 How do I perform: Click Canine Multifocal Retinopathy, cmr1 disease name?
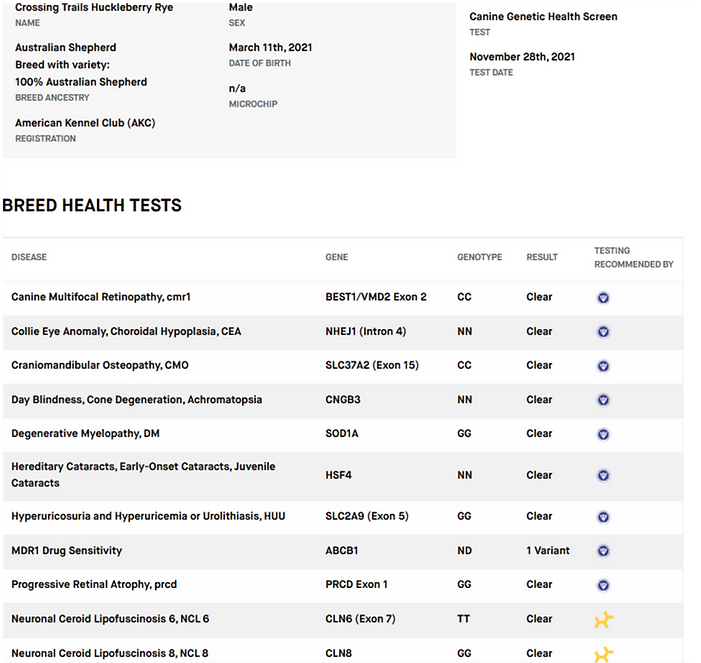click(101, 297)
